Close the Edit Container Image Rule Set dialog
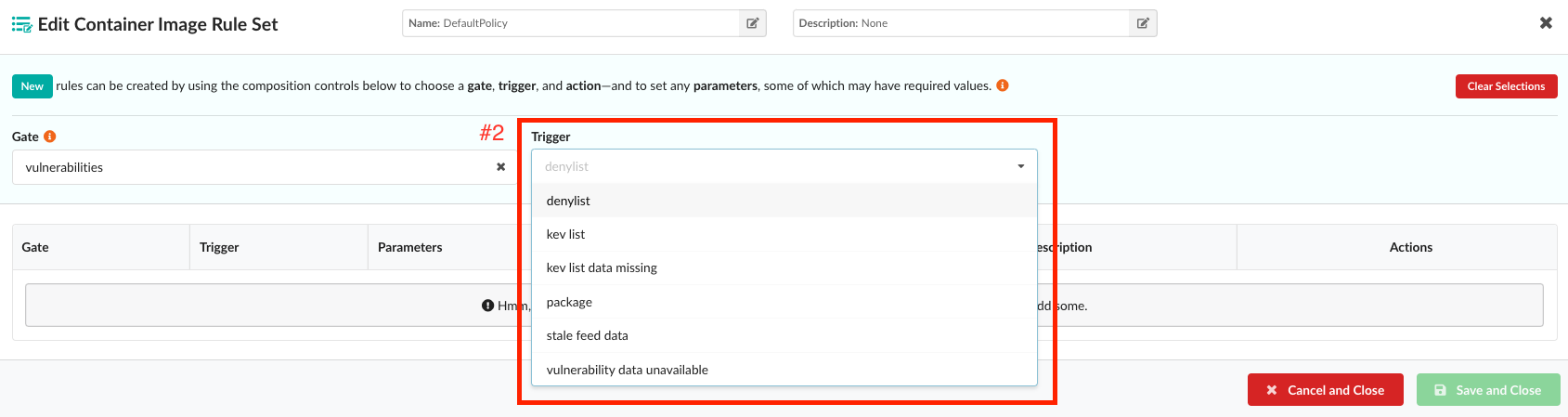1568x417 pixels. tap(1546, 23)
